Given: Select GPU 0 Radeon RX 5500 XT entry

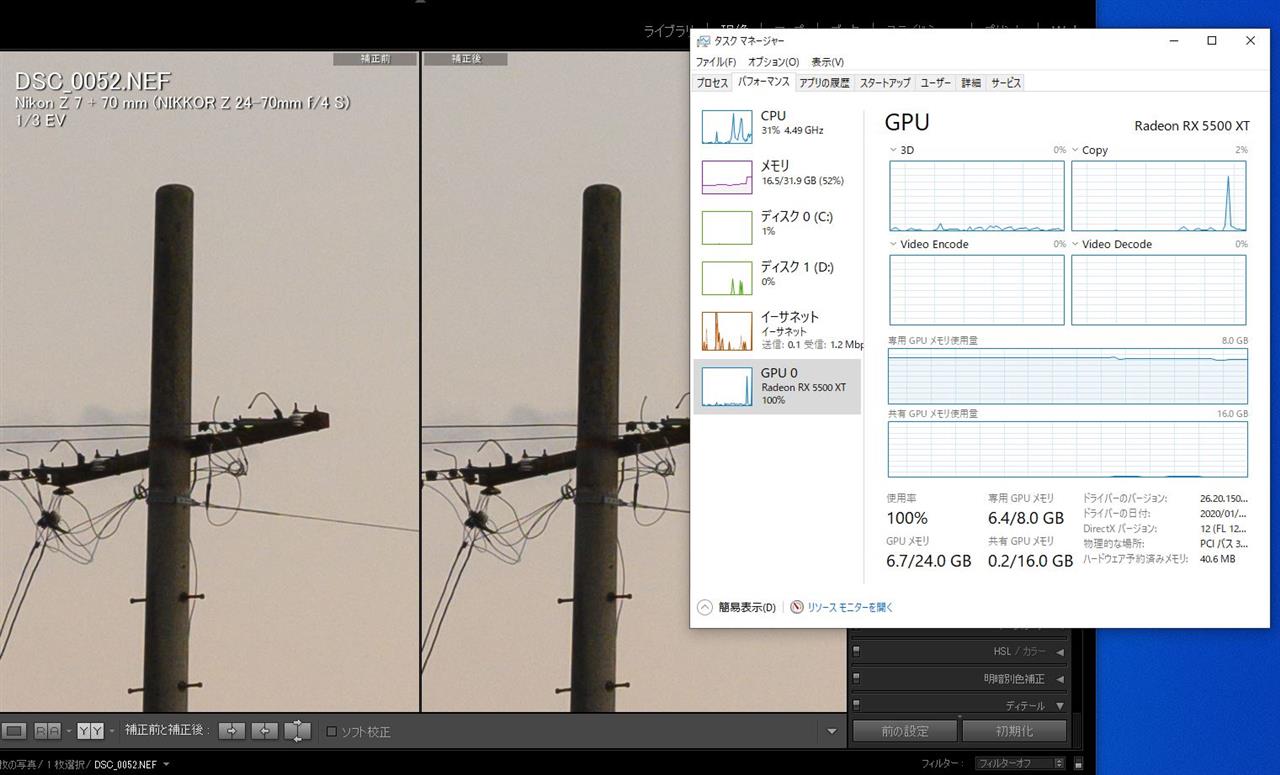Looking at the screenshot, I should coord(777,386).
